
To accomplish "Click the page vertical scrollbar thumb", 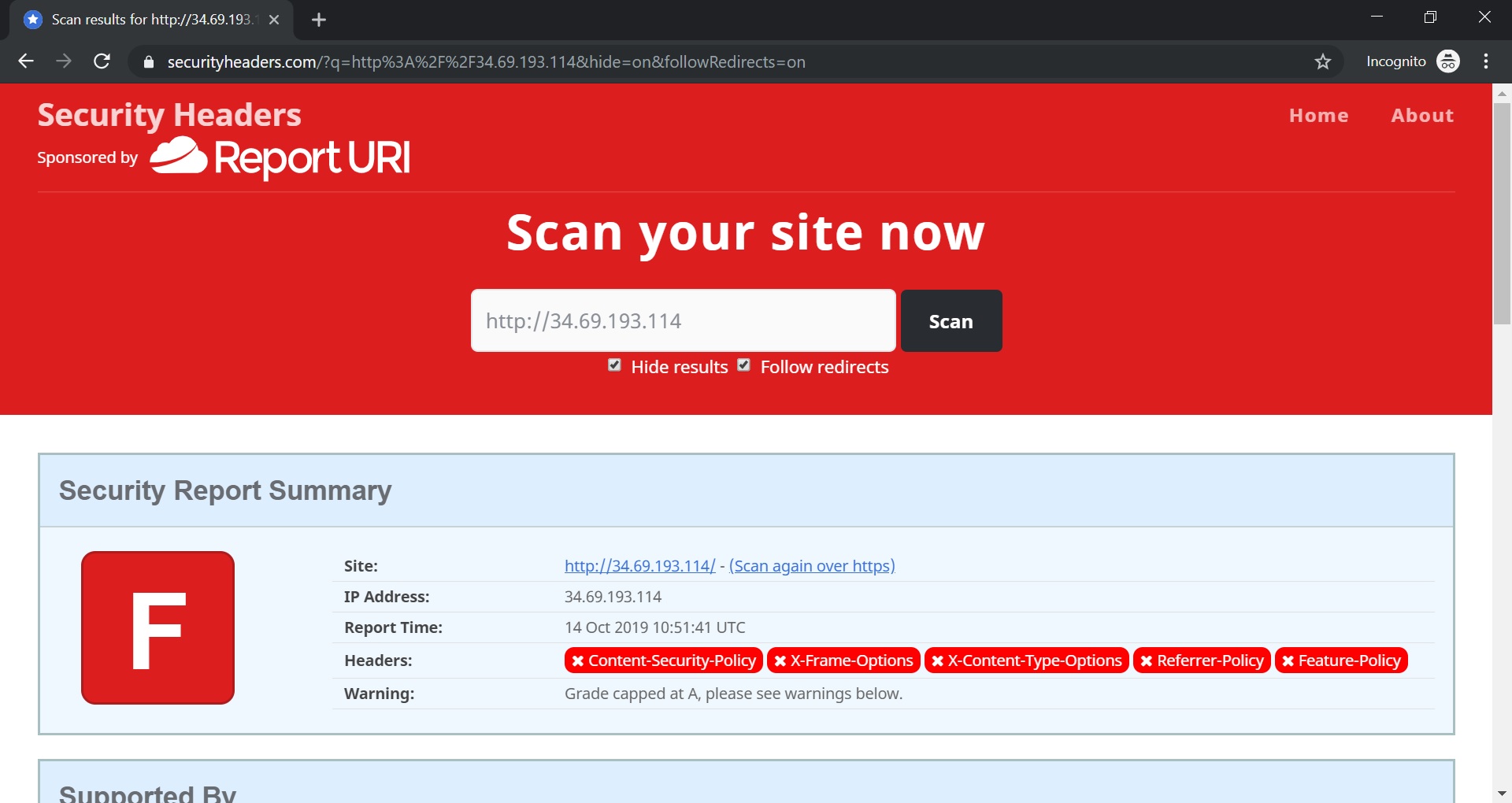I will point(1502,213).
